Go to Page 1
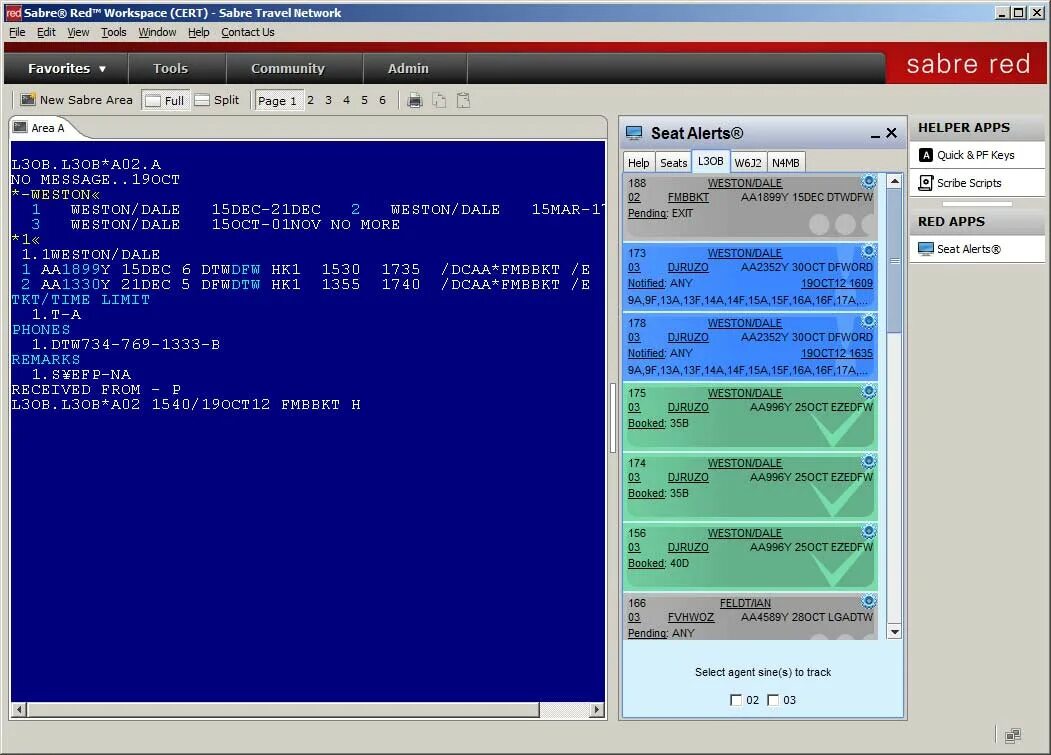1051x755 pixels. point(277,101)
